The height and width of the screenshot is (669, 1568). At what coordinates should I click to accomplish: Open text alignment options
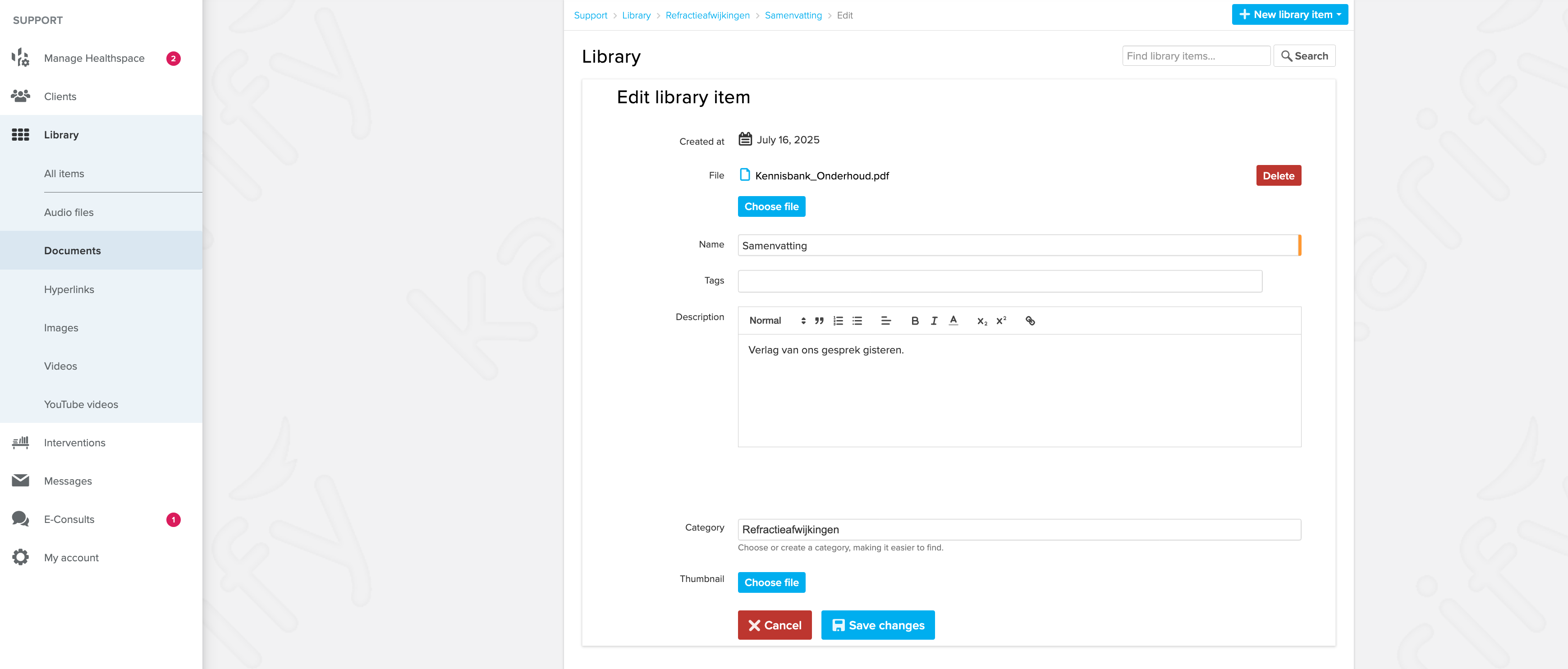coord(886,321)
